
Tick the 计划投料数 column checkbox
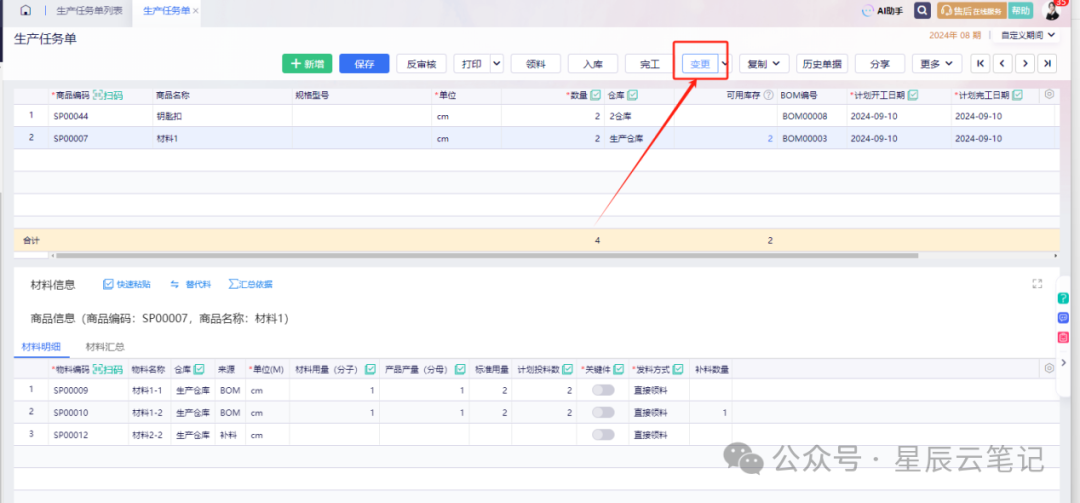(x=568, y=369)
